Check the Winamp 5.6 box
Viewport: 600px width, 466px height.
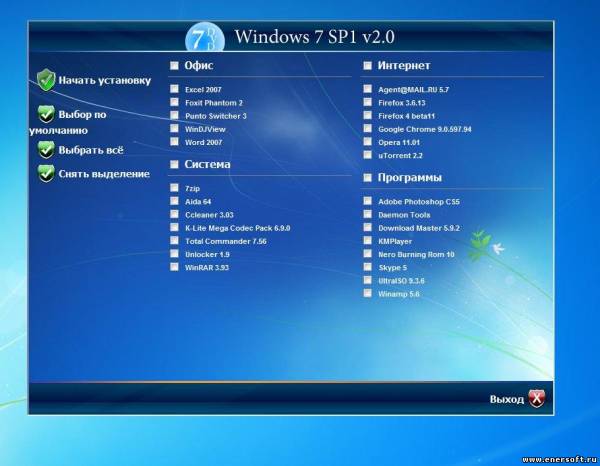coord(367,293)
